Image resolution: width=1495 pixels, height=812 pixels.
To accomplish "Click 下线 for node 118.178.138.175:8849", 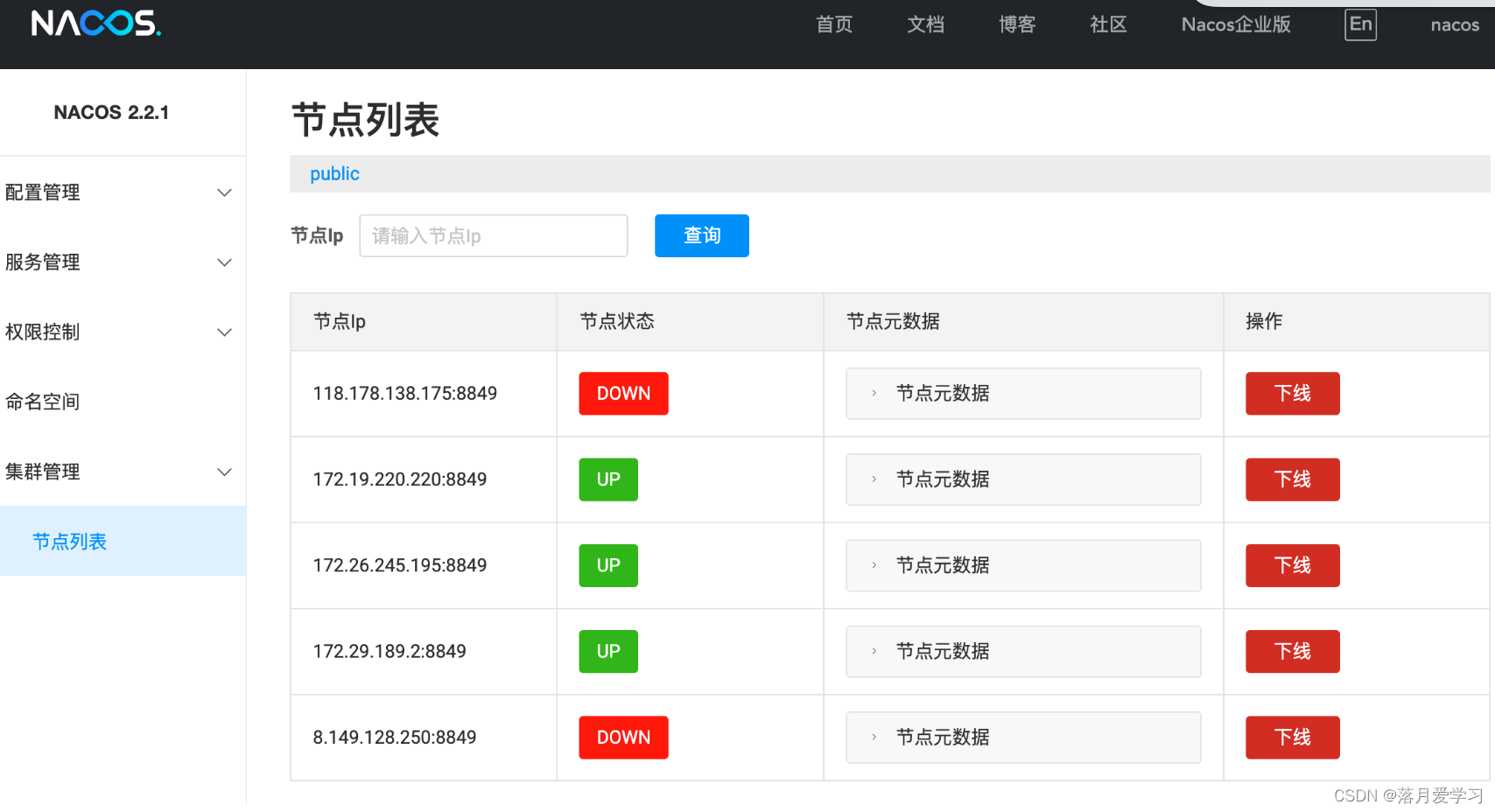I will 1293,394.
